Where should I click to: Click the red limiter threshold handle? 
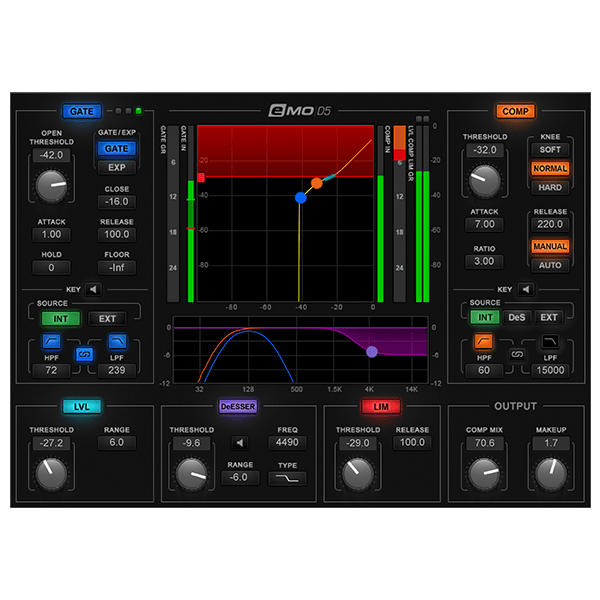pyautogui.click(x=201, y=177)
